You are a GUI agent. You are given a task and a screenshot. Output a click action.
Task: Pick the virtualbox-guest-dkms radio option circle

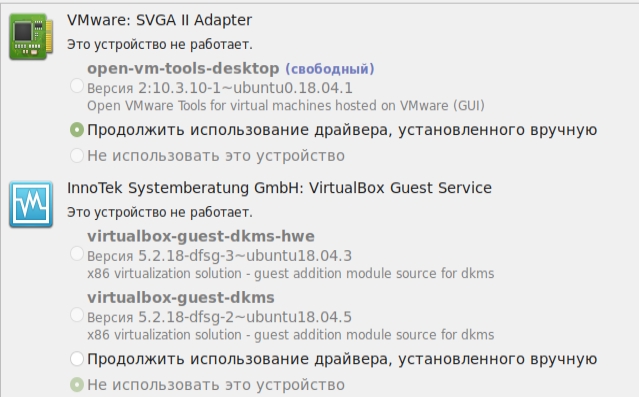click(77, 315)
